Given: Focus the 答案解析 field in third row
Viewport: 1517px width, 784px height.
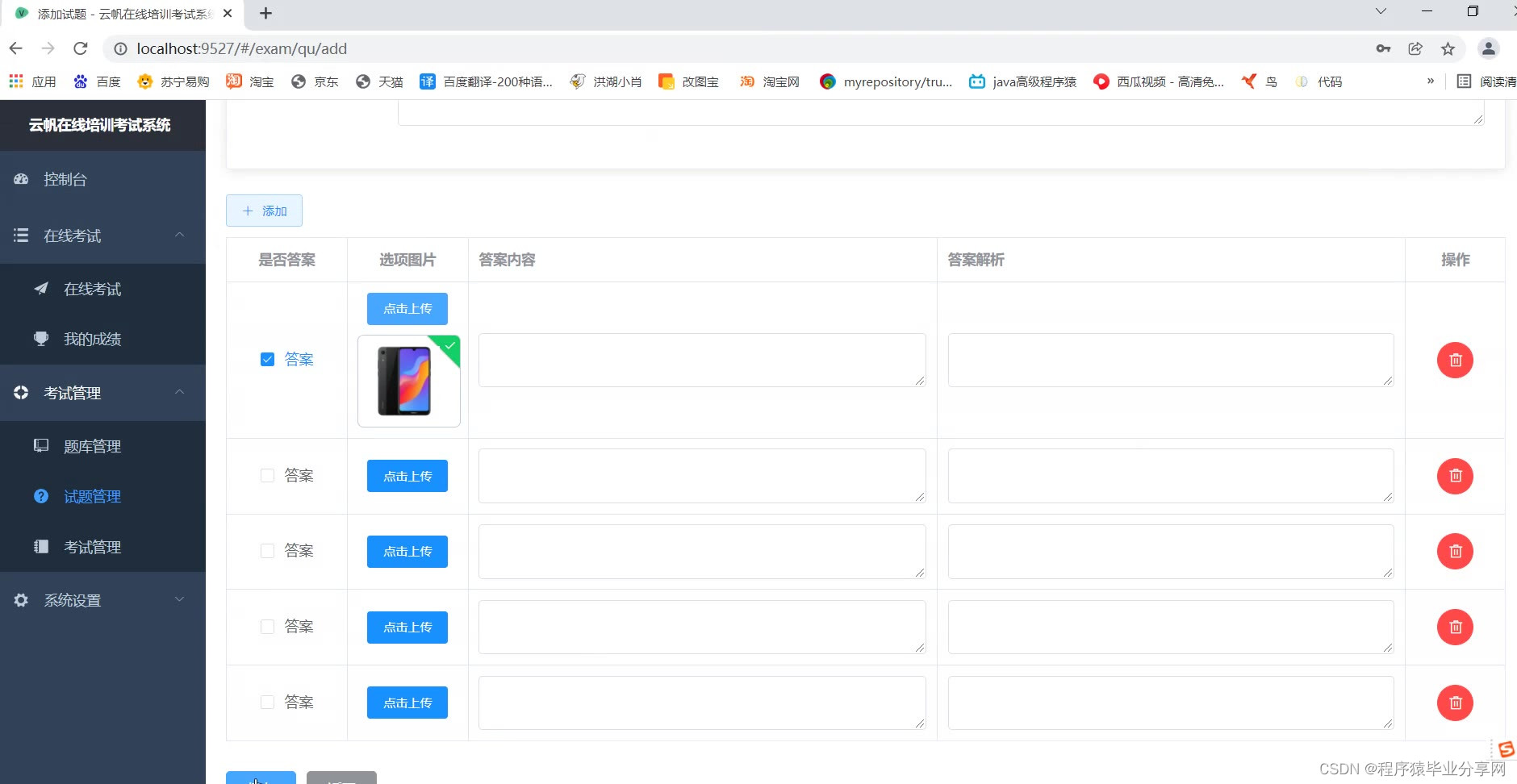Looking at the screenshot, I should tap(1171, 552).
